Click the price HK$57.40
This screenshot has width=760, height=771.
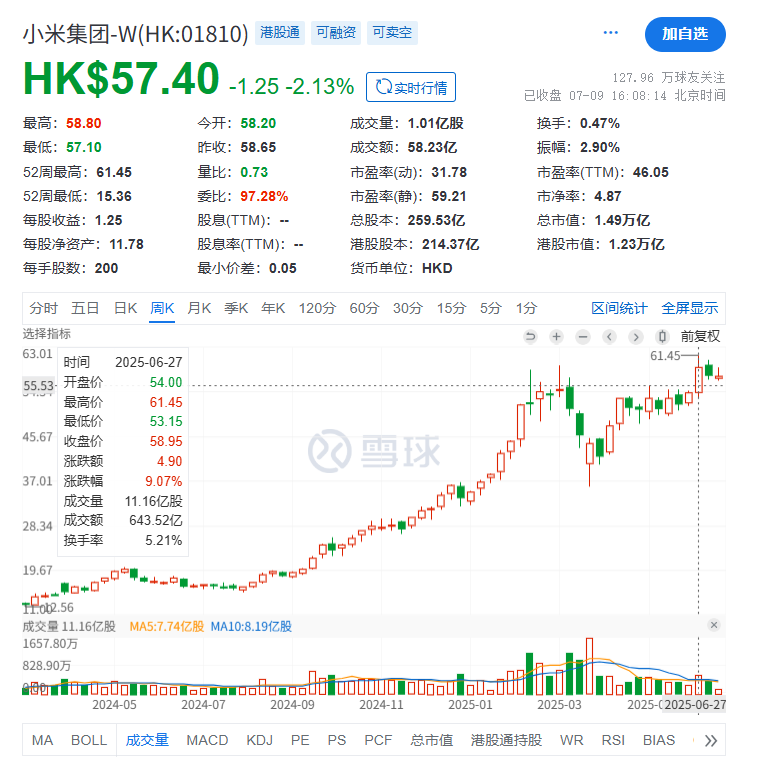pos(121,79)
